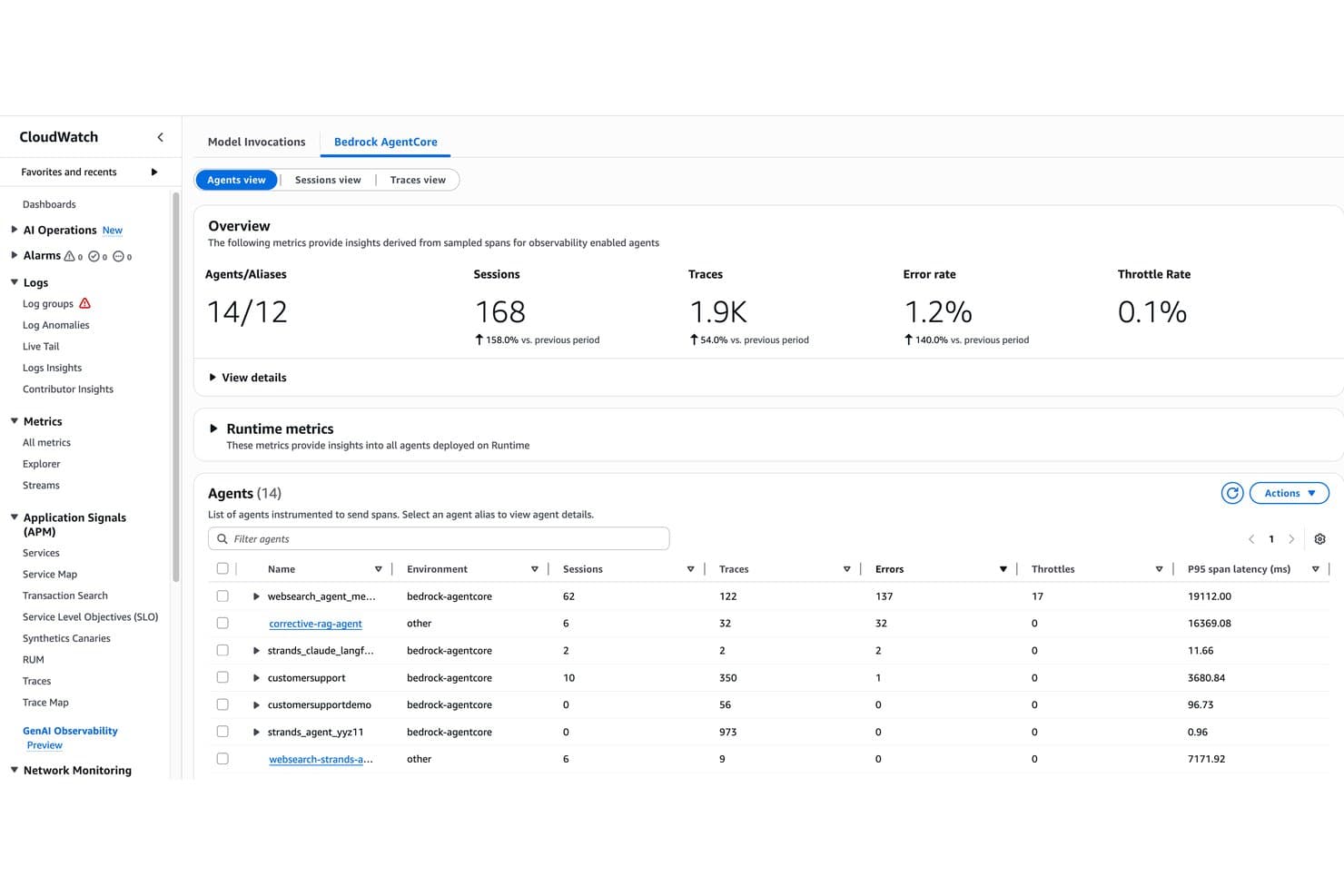The image size is (1344, 896).
Task: Sort by Errors column arrow
Action: click(x=1003, y=569)
